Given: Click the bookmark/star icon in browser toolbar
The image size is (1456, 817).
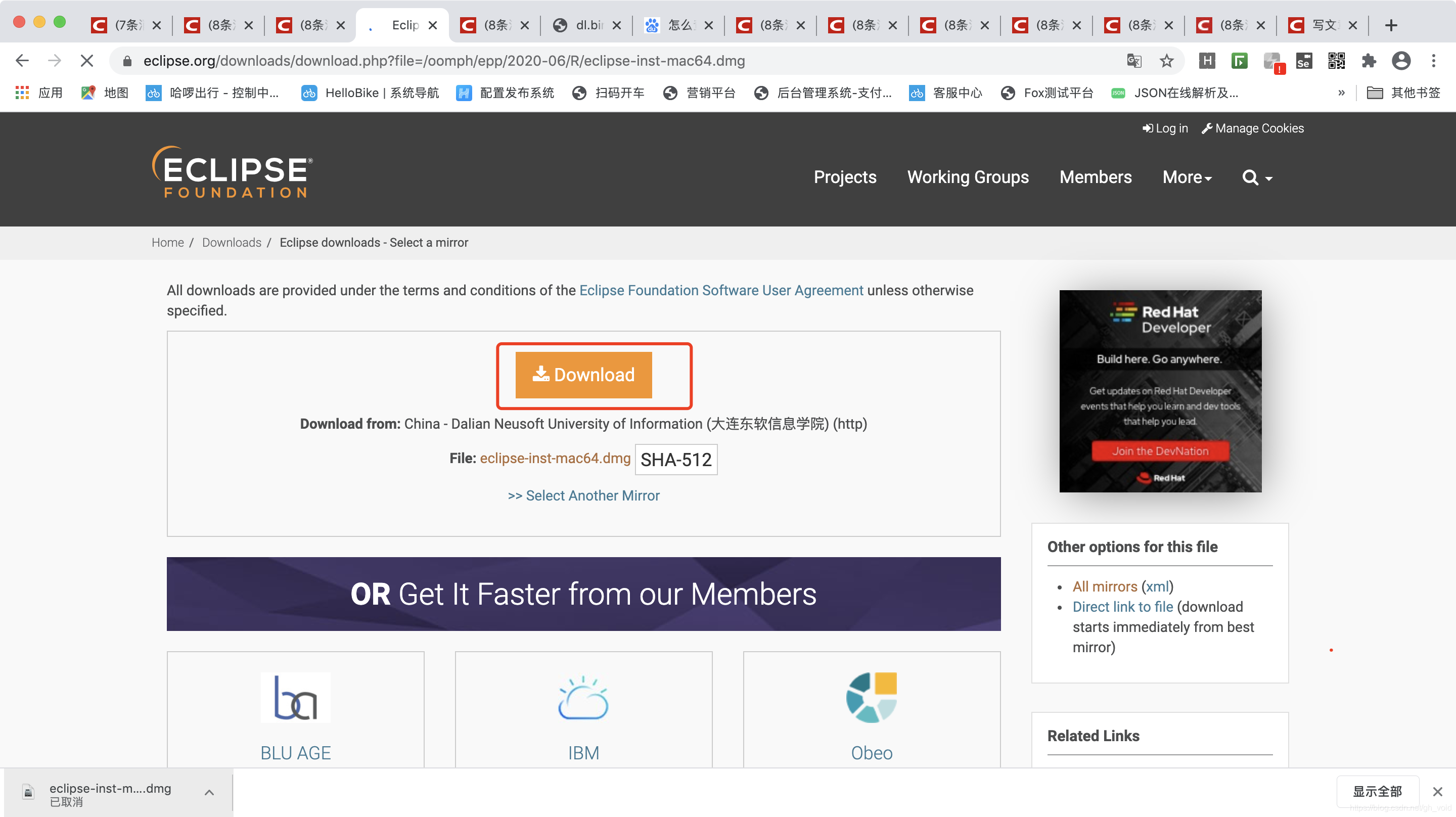Looking at the screenshot, I should coord(1167,61).
